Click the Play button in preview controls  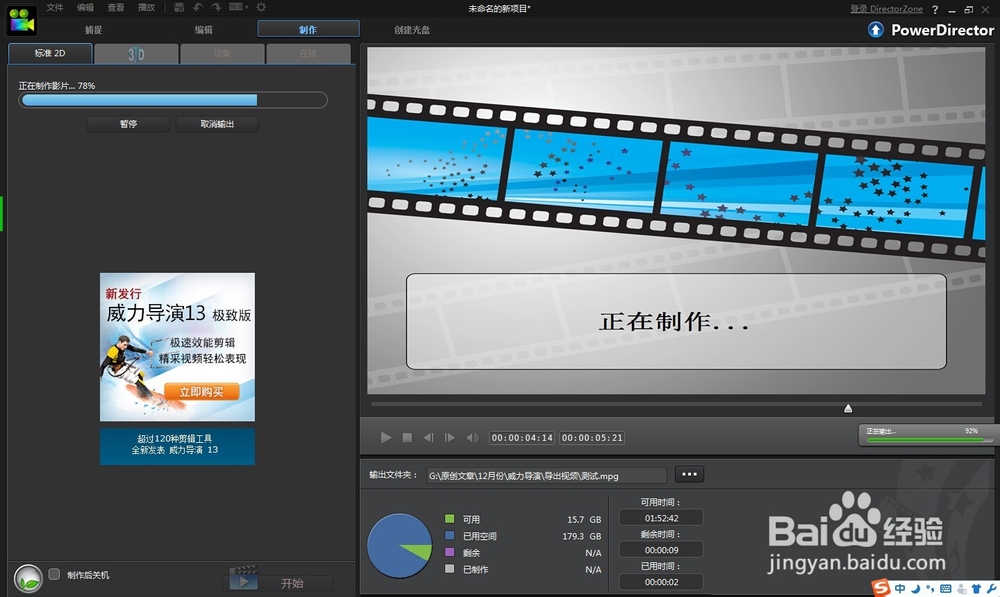386,438
